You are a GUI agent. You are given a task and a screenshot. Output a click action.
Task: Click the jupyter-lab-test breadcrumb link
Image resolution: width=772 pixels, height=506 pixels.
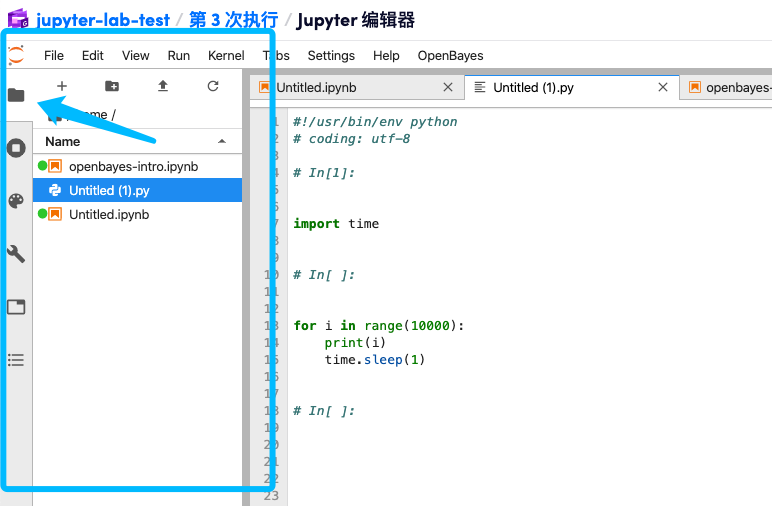103,20
